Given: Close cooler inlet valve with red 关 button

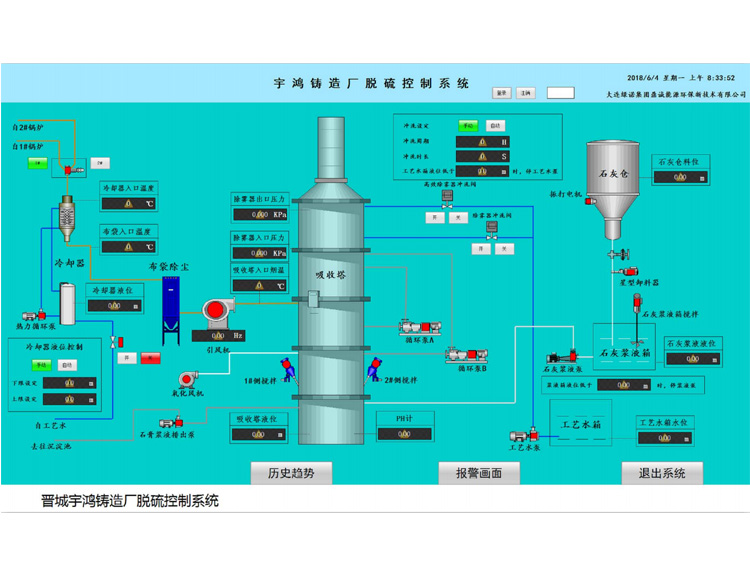Looking at the screenshot, I should [151, 358].
